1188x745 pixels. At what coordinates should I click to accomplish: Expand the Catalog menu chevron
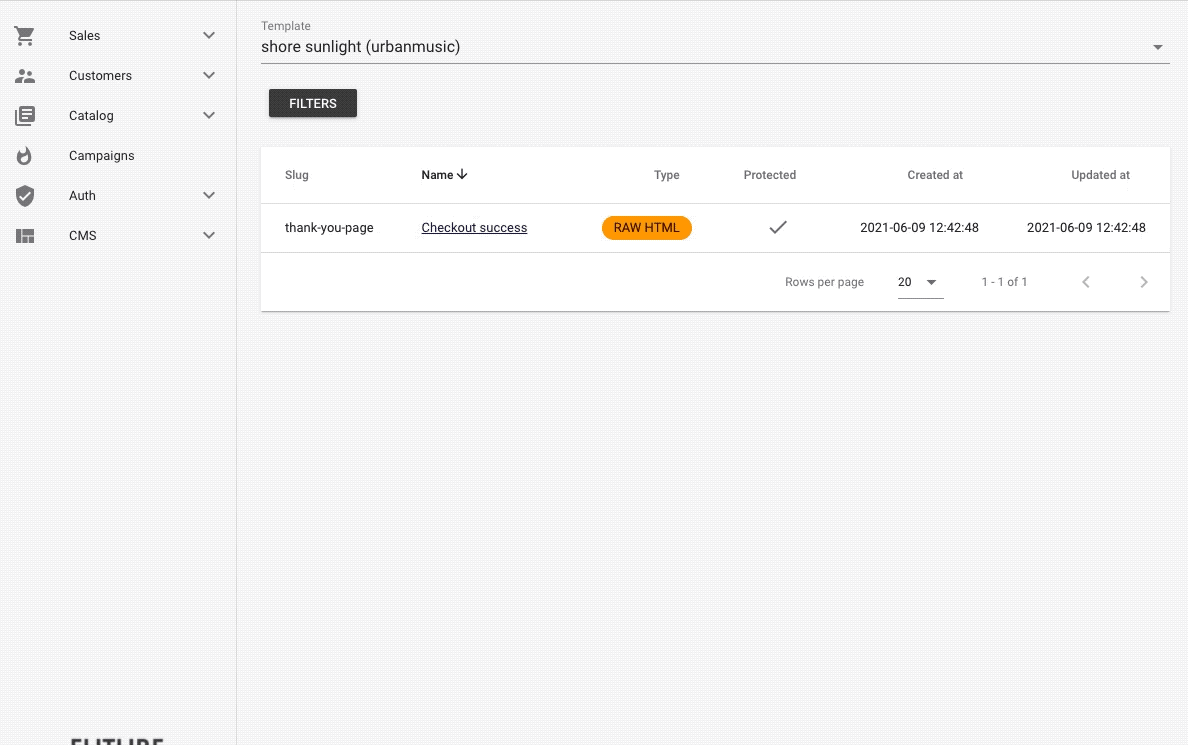(x=209, y=116)
